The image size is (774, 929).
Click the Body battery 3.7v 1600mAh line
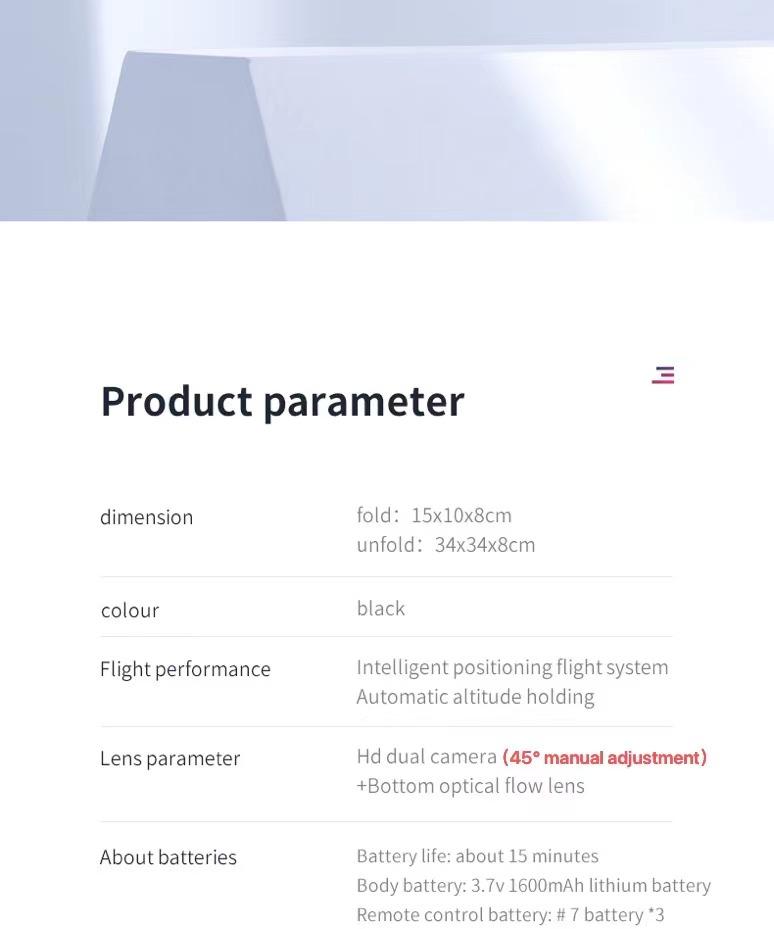pos(533,885)
